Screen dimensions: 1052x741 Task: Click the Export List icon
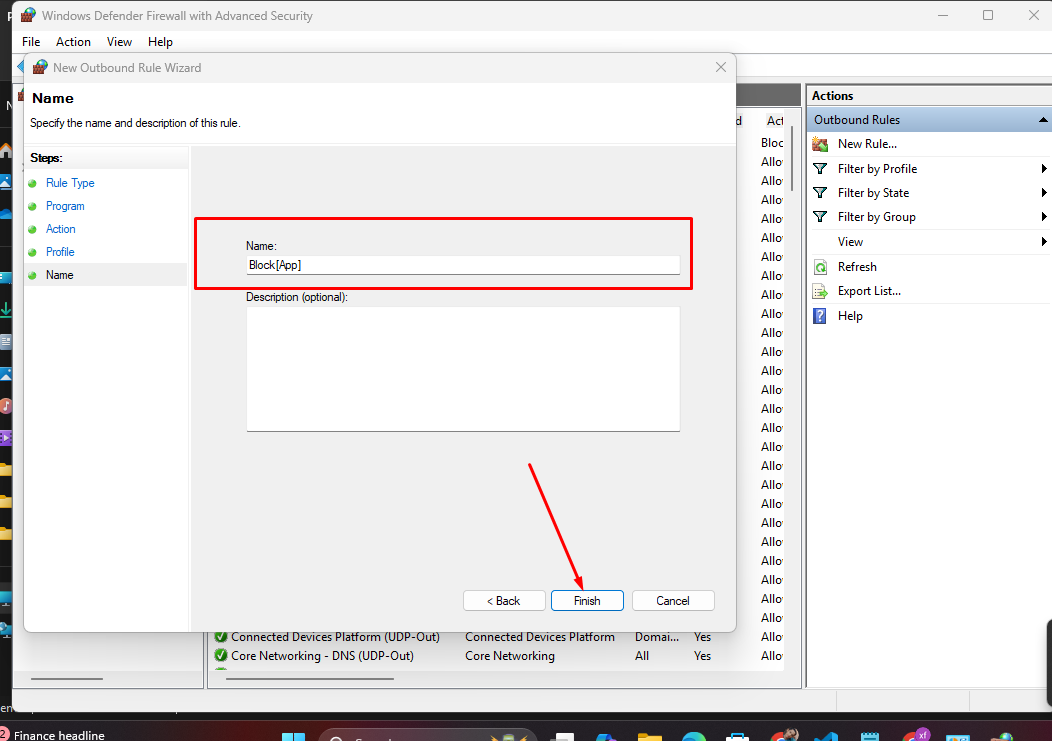[x=820, y=291]
